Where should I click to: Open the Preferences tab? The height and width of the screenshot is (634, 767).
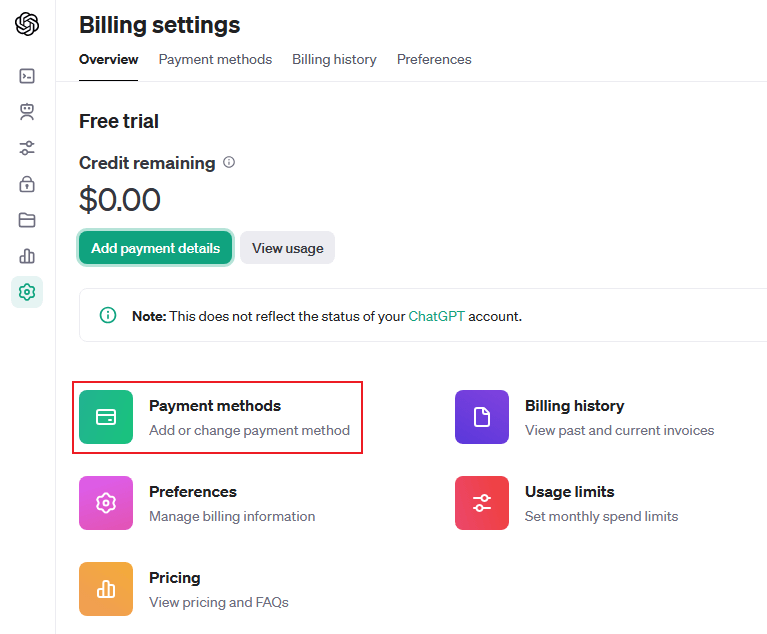coord(434,59)
